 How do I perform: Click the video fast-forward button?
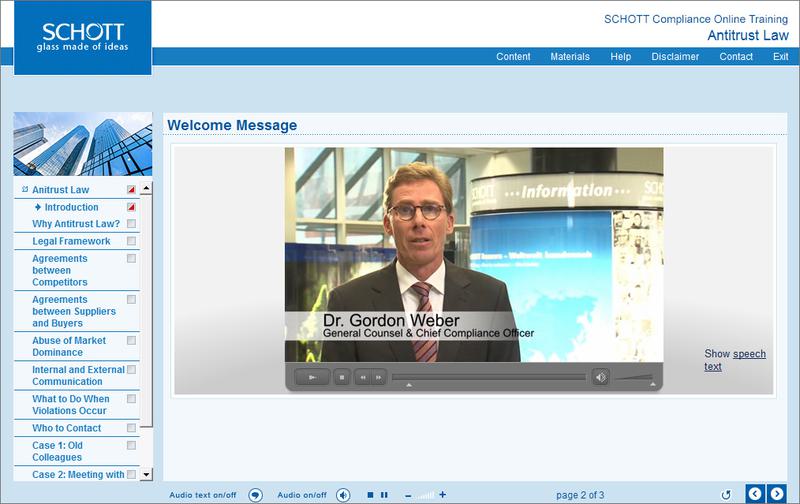(x=378, y=377)
